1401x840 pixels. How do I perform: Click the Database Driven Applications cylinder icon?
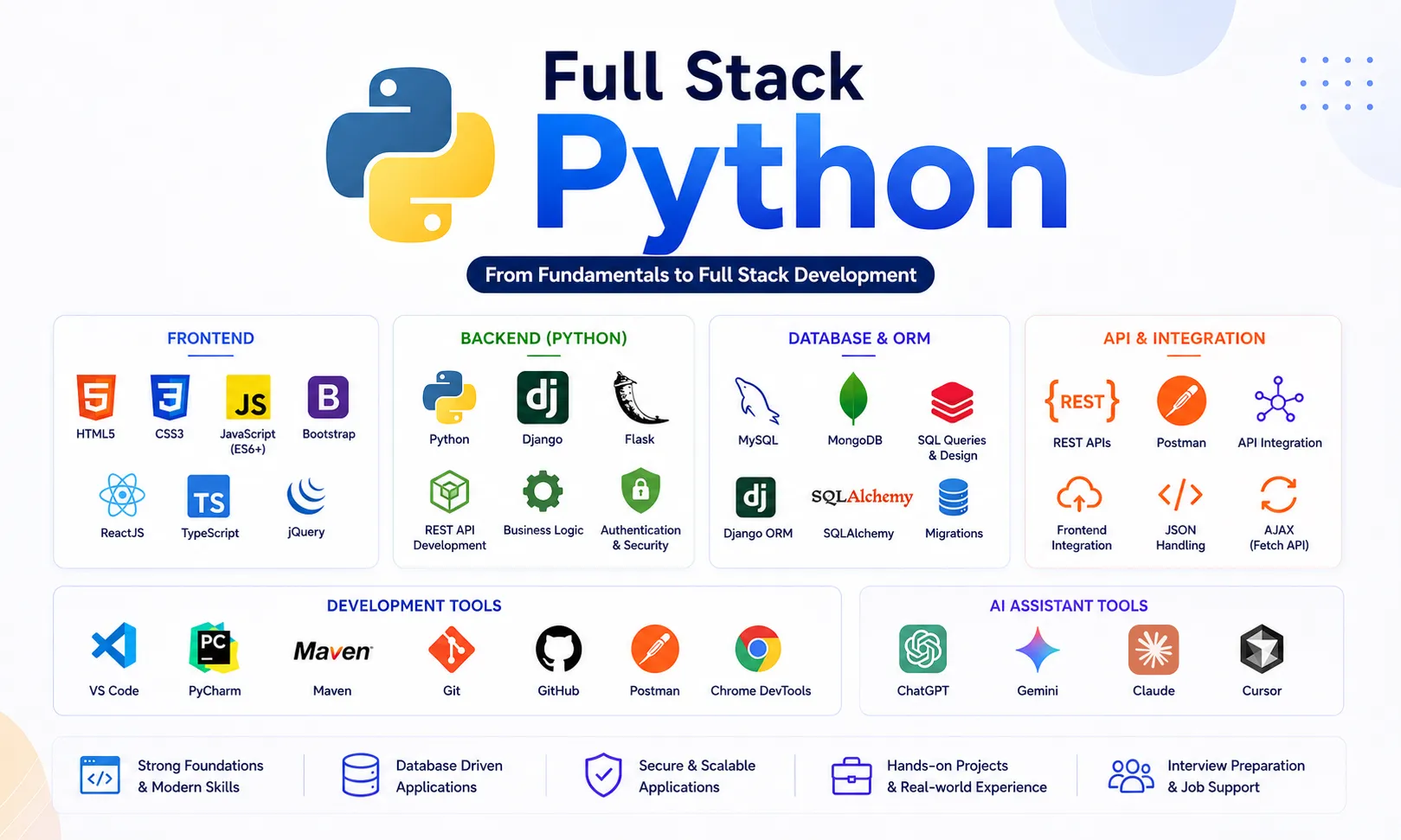[360, 774]
